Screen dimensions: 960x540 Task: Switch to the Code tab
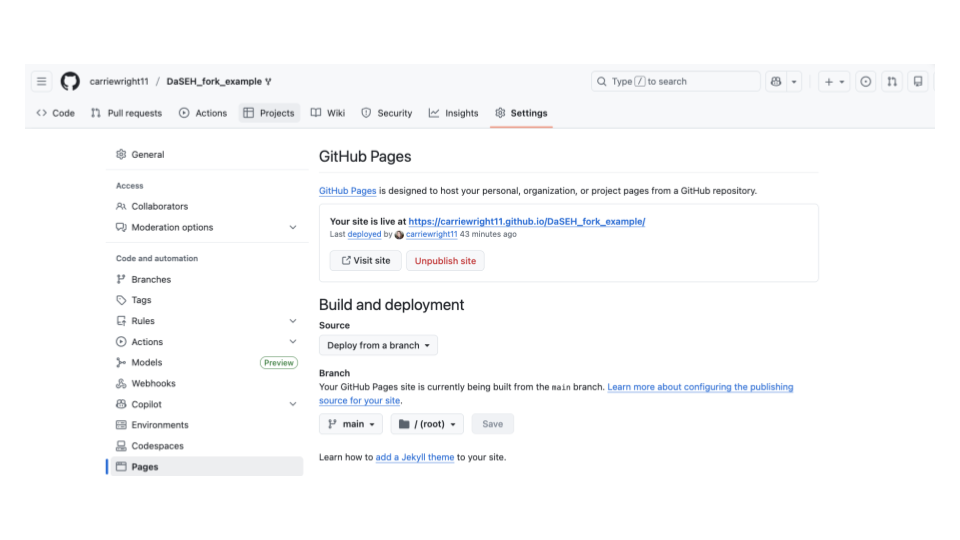(56, 113)
